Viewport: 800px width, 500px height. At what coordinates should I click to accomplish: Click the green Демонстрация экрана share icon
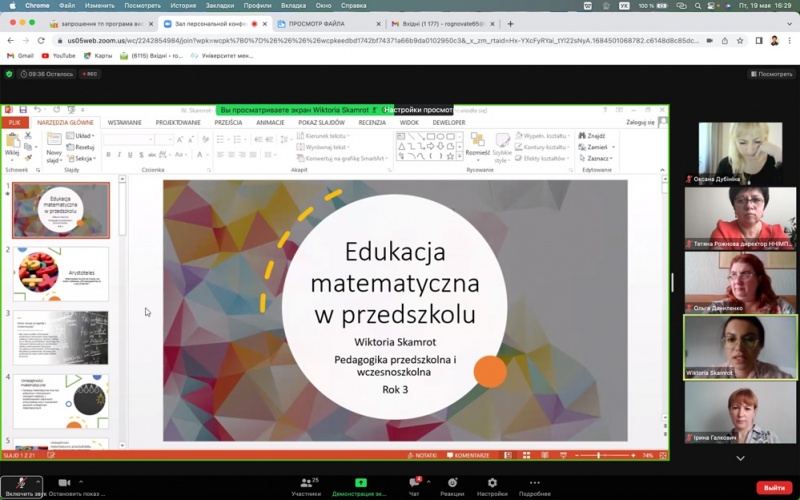click(x=361, y=483)
